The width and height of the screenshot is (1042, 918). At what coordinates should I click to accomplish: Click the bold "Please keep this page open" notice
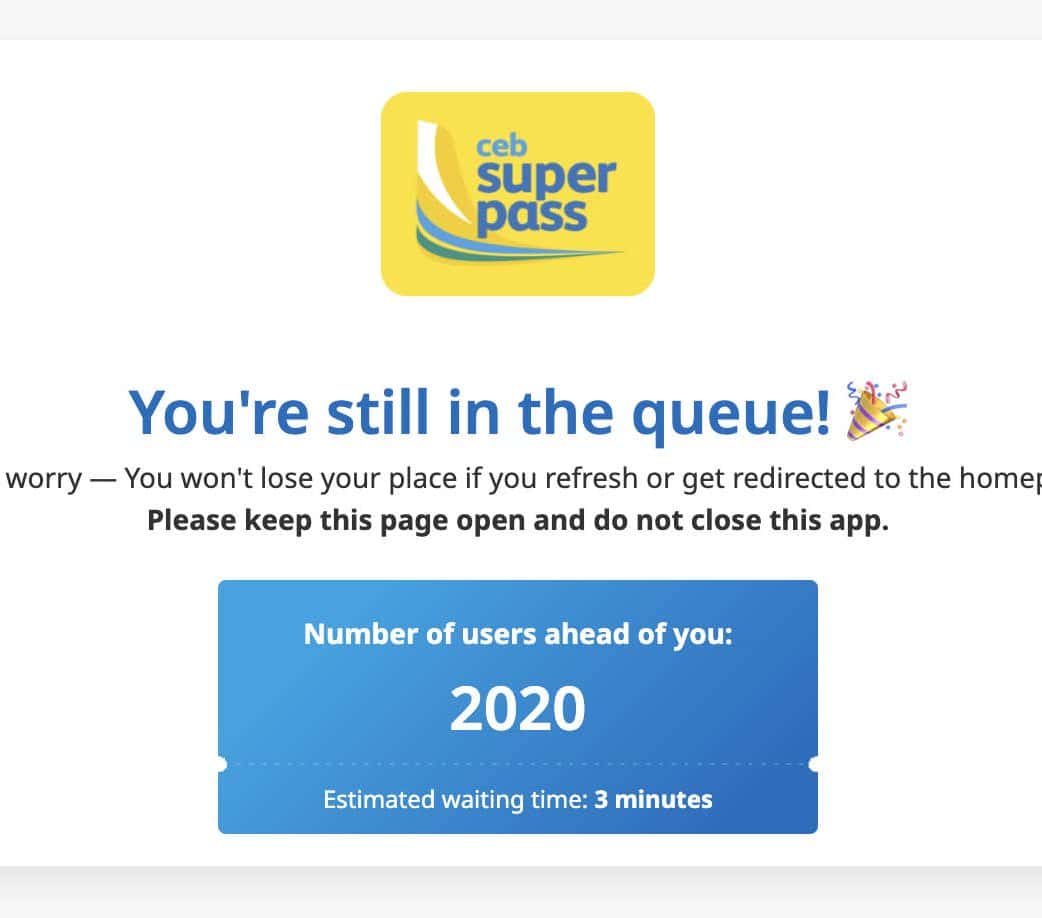click(x=517, y=522)
